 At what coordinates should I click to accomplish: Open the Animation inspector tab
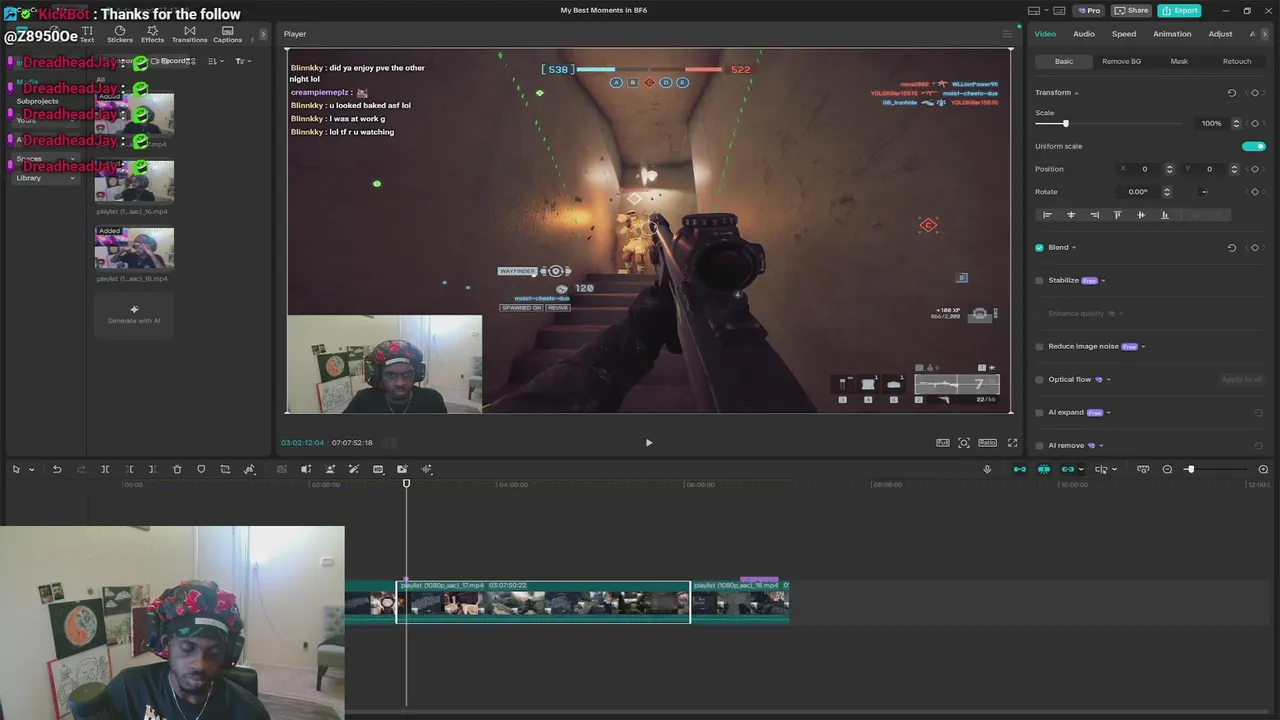pyautogui.click(x=1172, y=34)
